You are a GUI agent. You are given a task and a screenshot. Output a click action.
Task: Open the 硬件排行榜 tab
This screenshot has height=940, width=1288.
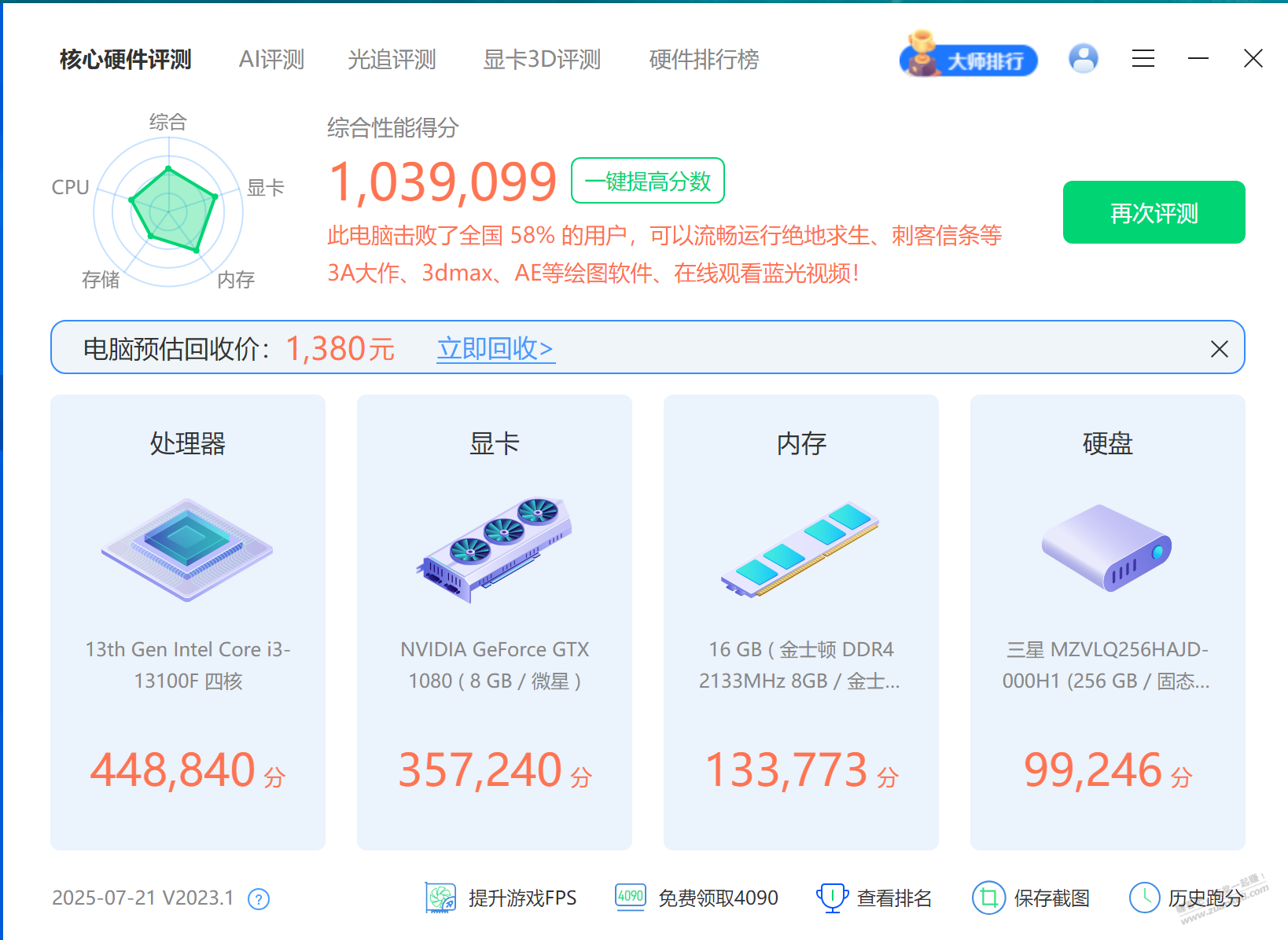click(x=704, y=59)
